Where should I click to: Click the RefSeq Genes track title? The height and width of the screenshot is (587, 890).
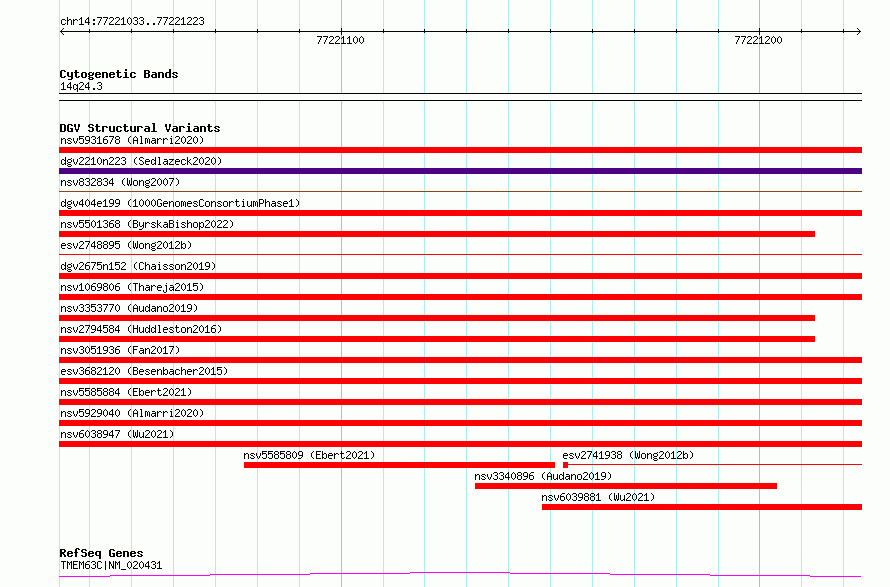pyautogui.click(x=101, y=554)
